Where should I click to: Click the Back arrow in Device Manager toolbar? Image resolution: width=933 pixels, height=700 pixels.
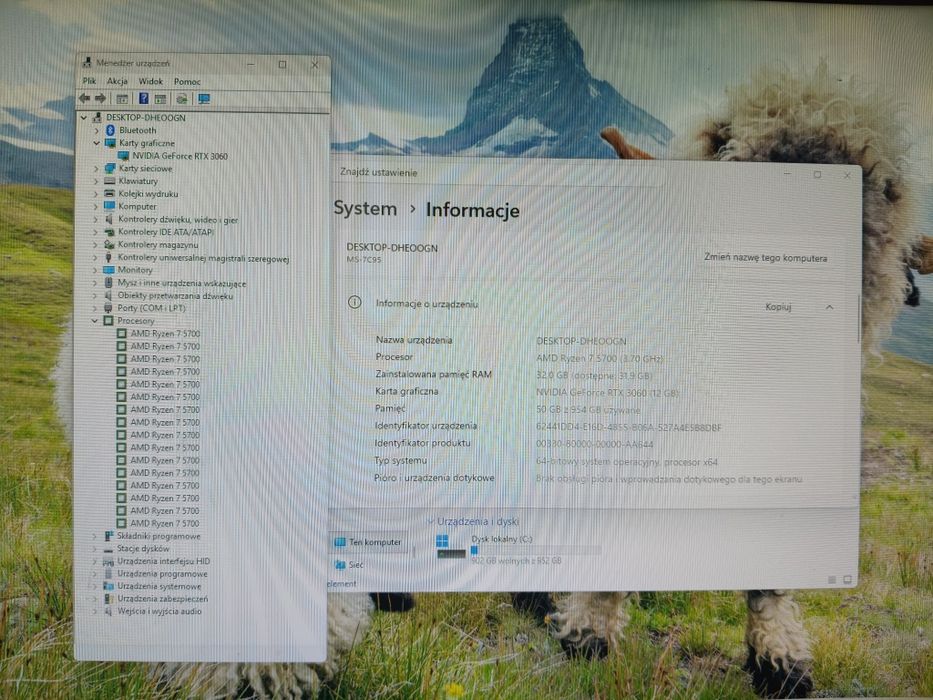point(84,98)
